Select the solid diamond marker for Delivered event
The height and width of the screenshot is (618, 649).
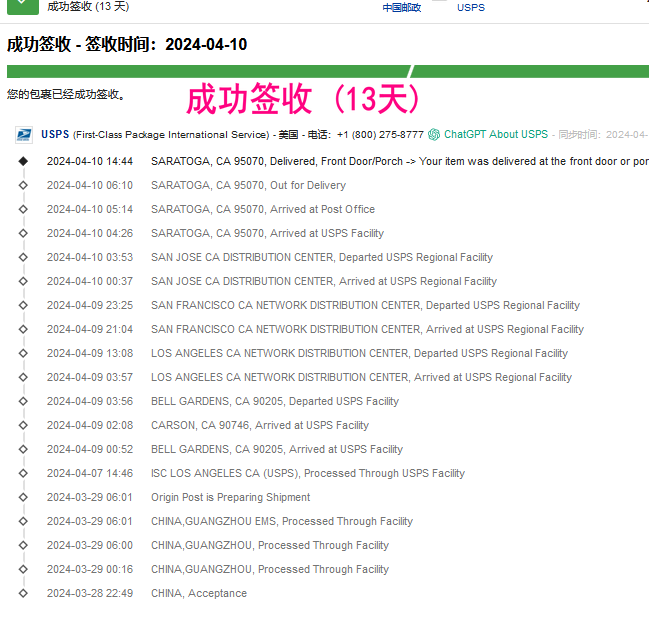pos(23,161)
